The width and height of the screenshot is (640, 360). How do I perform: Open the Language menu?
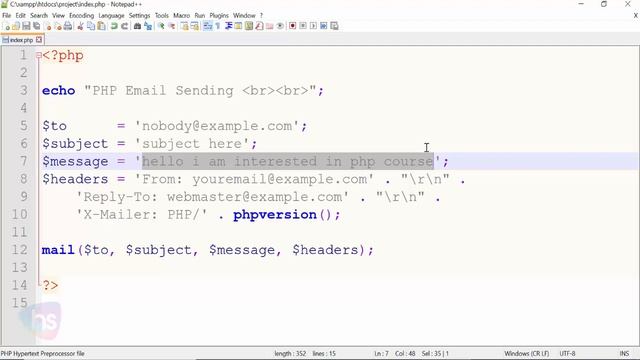point(111,16)
